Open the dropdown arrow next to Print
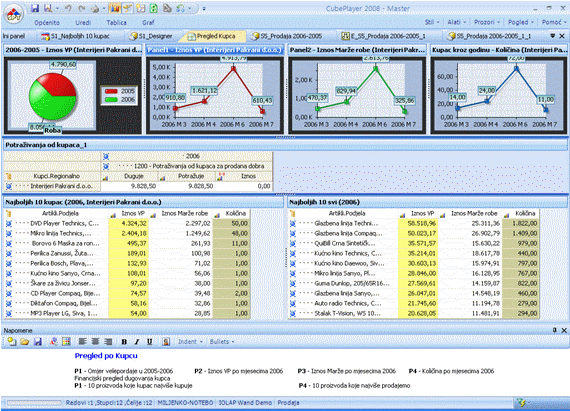The image size is (570, 411). coord(104,8)
